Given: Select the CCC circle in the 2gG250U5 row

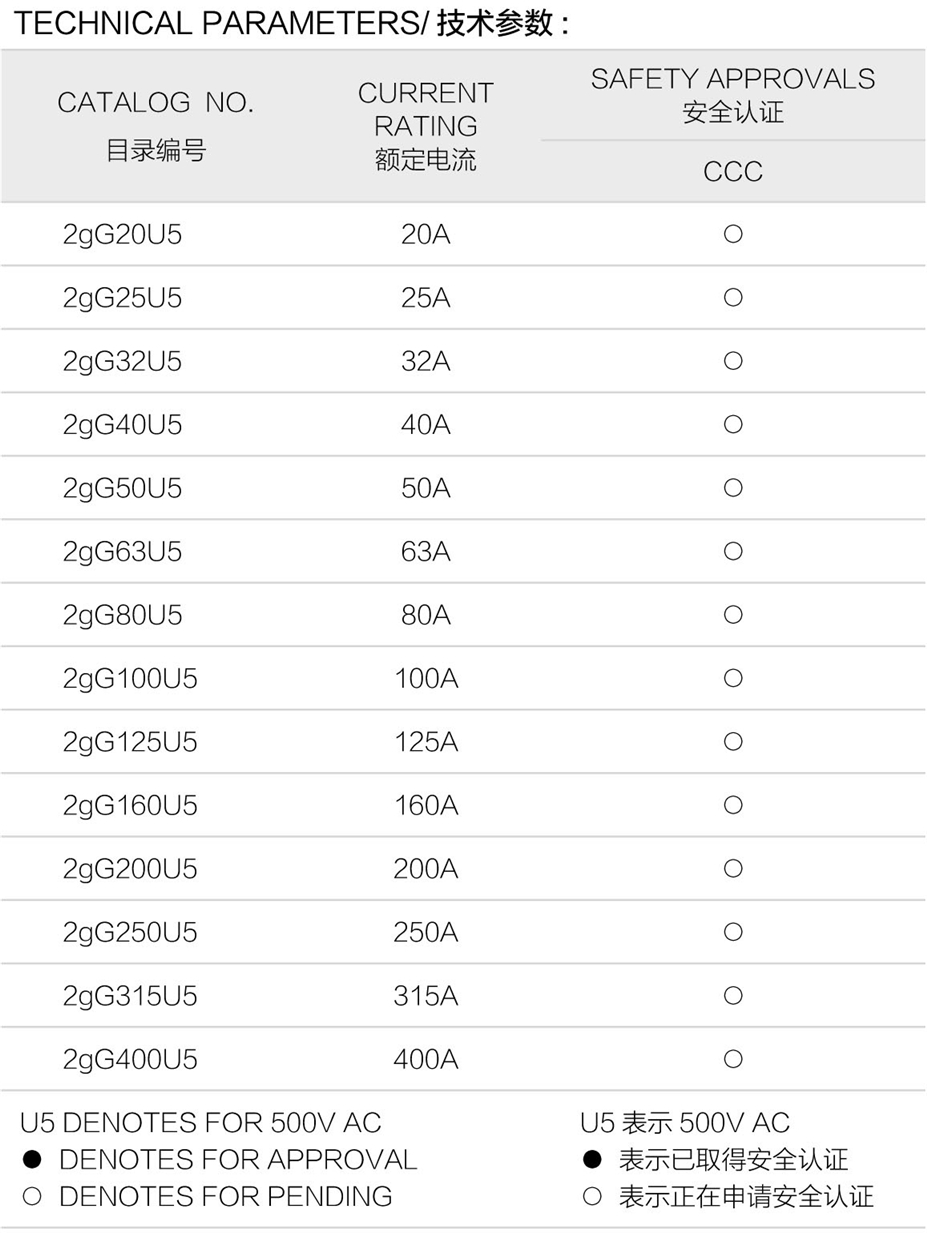Looking at the screenshot, I should point(733,932).
